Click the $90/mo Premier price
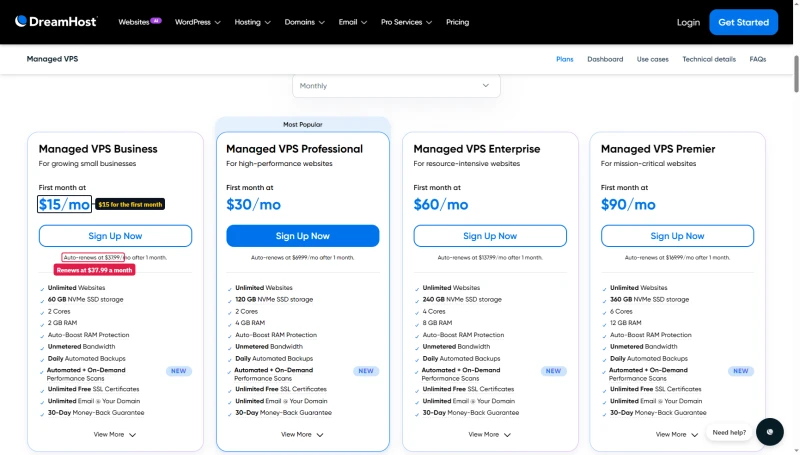 [628, 204]
